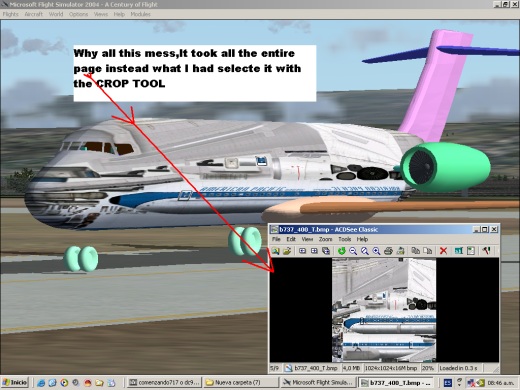The image size is (520, 390).
Task: Click the printer icon in ACDSee toolbar
Action: point(388,251)
